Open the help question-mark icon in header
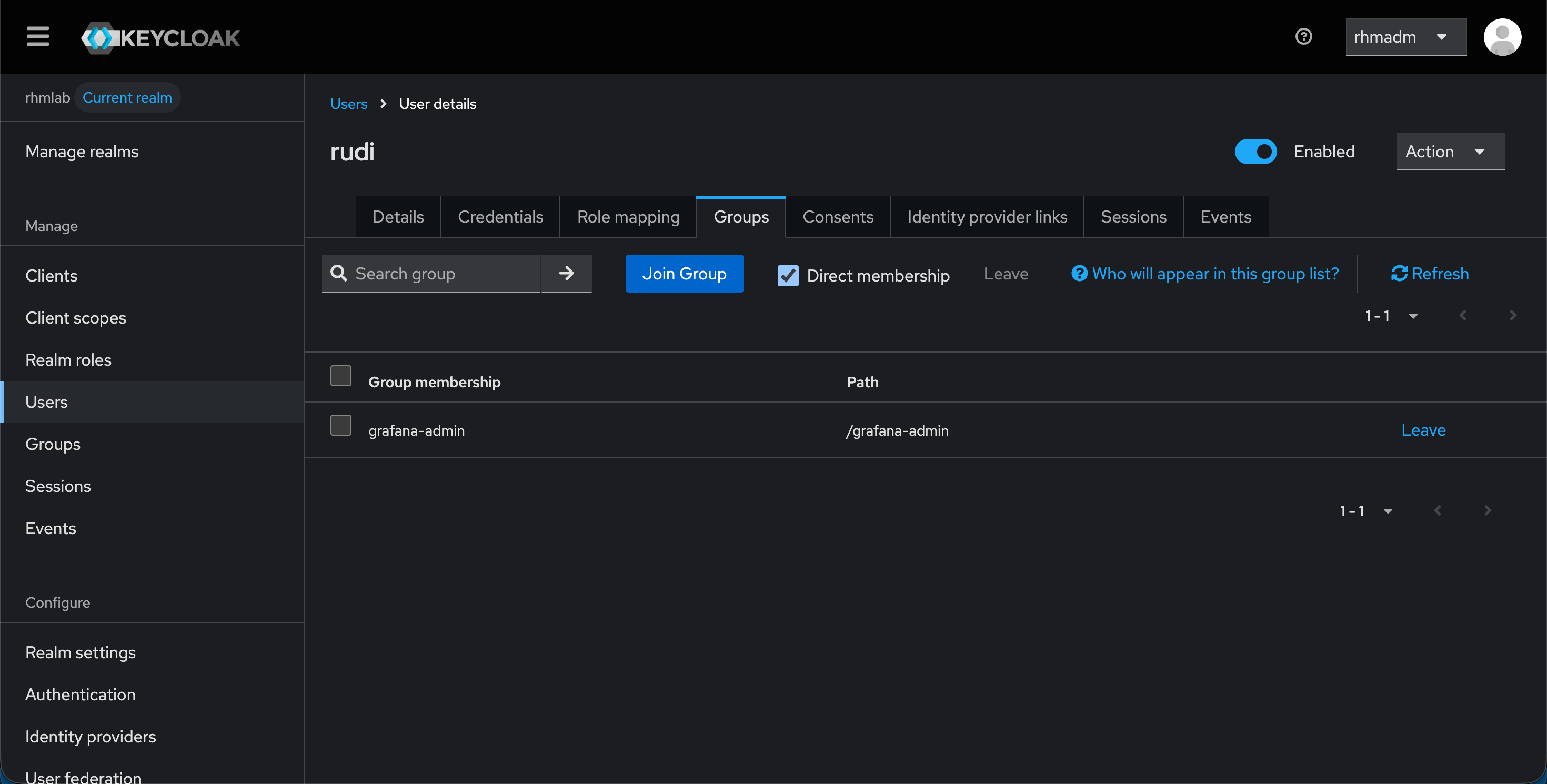This screenshot has height=784, width=1547. (x=1303, y=37)
